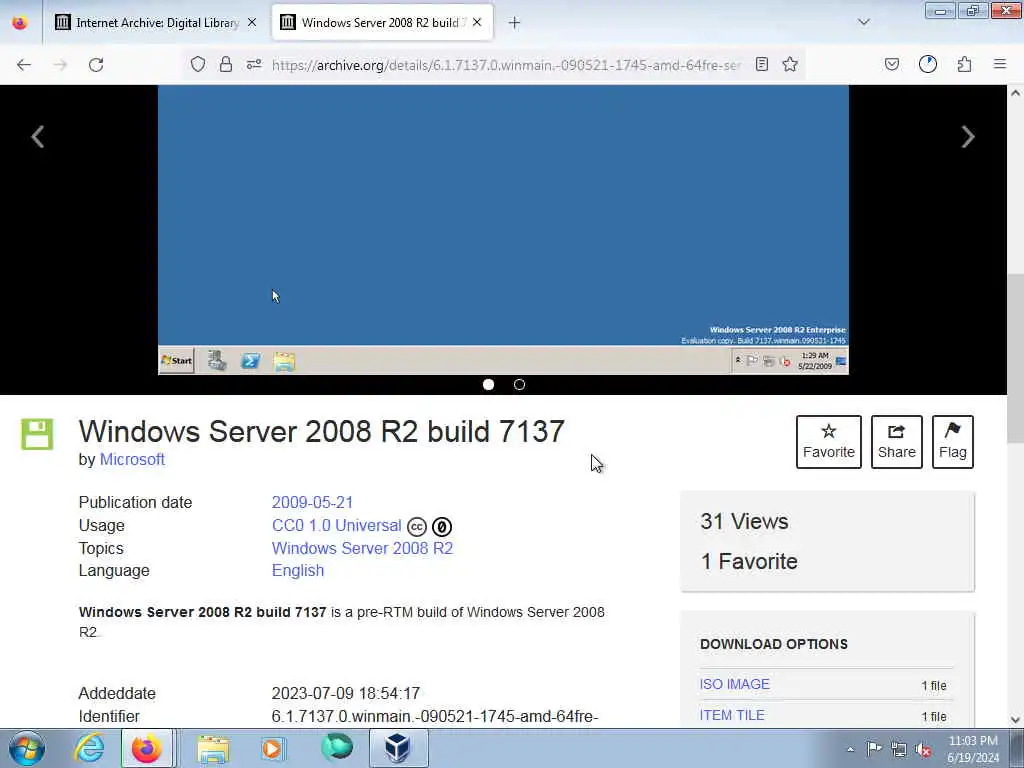Select the first carousel dot
Image resolution: width=1024 pixels, height=768 pixels.
coord(488,385)
